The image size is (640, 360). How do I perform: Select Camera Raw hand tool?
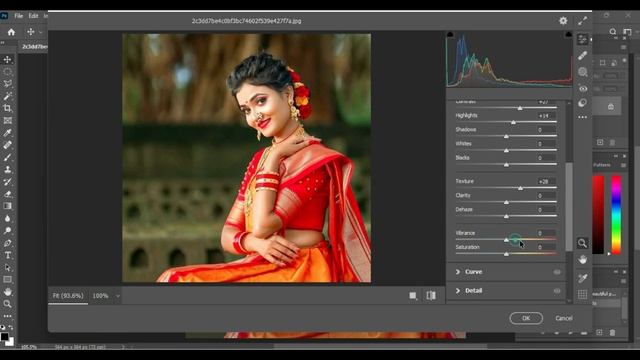[x=582, y=260]
